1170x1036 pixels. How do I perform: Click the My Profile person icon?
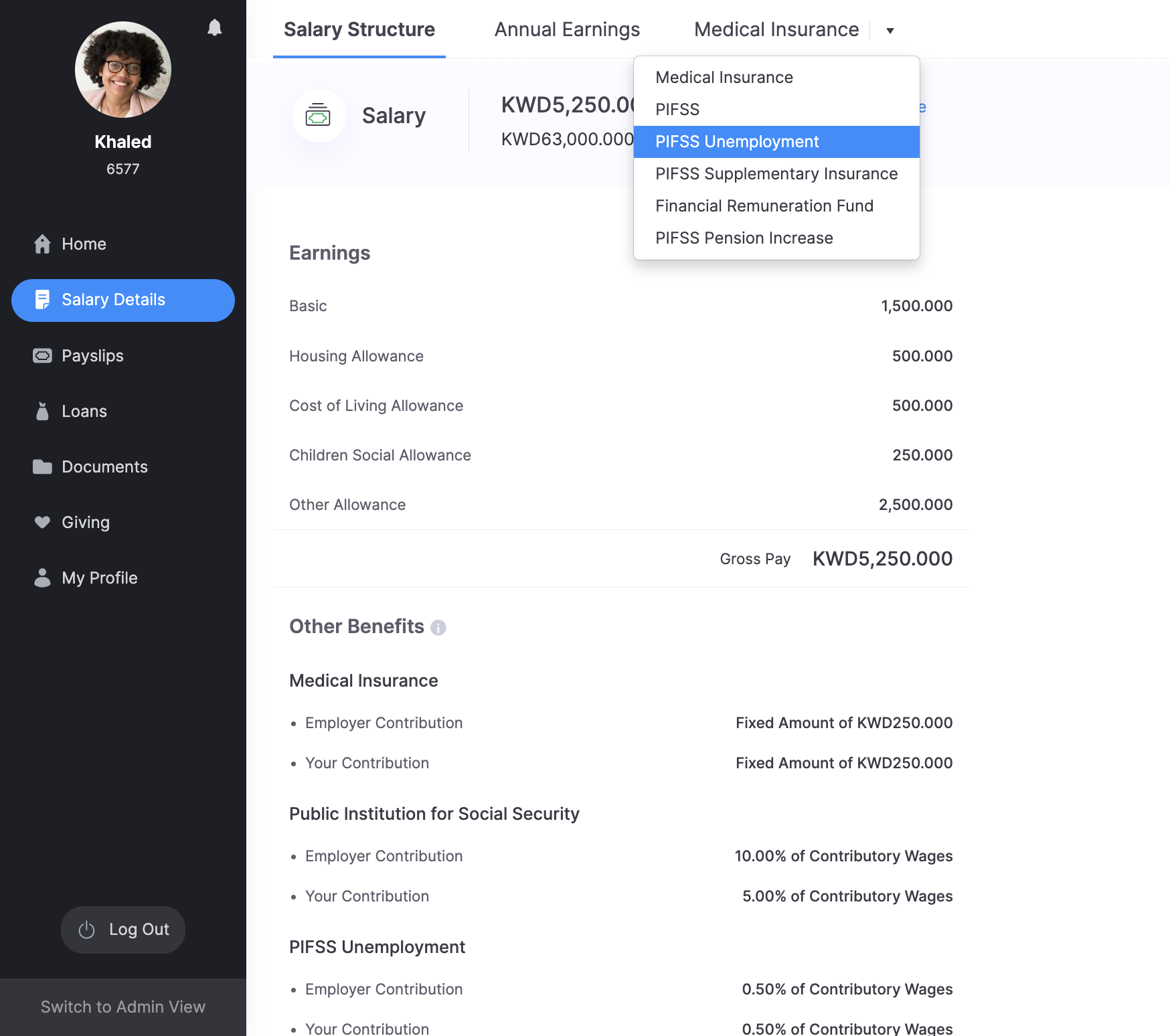42,578
